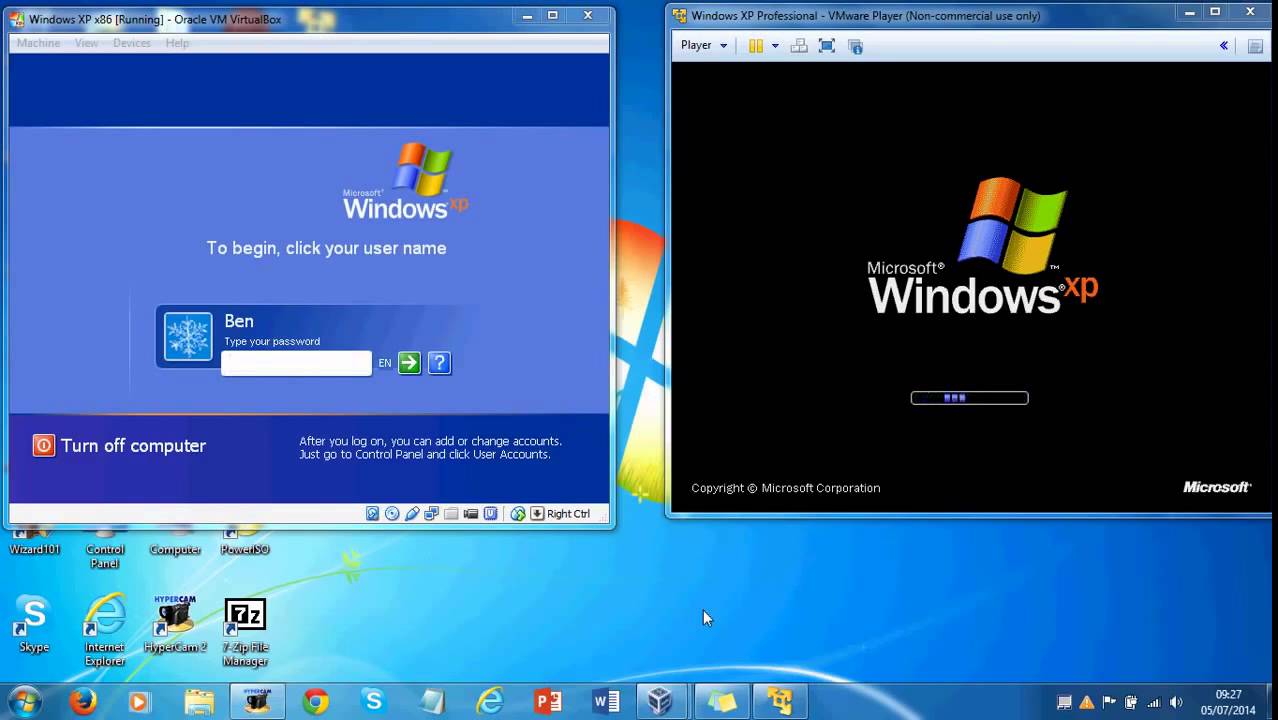The image size is (1278, 720).
Task: Click the shared folders icon in VirtualBox status bar
Action: [x=451, y=514]
